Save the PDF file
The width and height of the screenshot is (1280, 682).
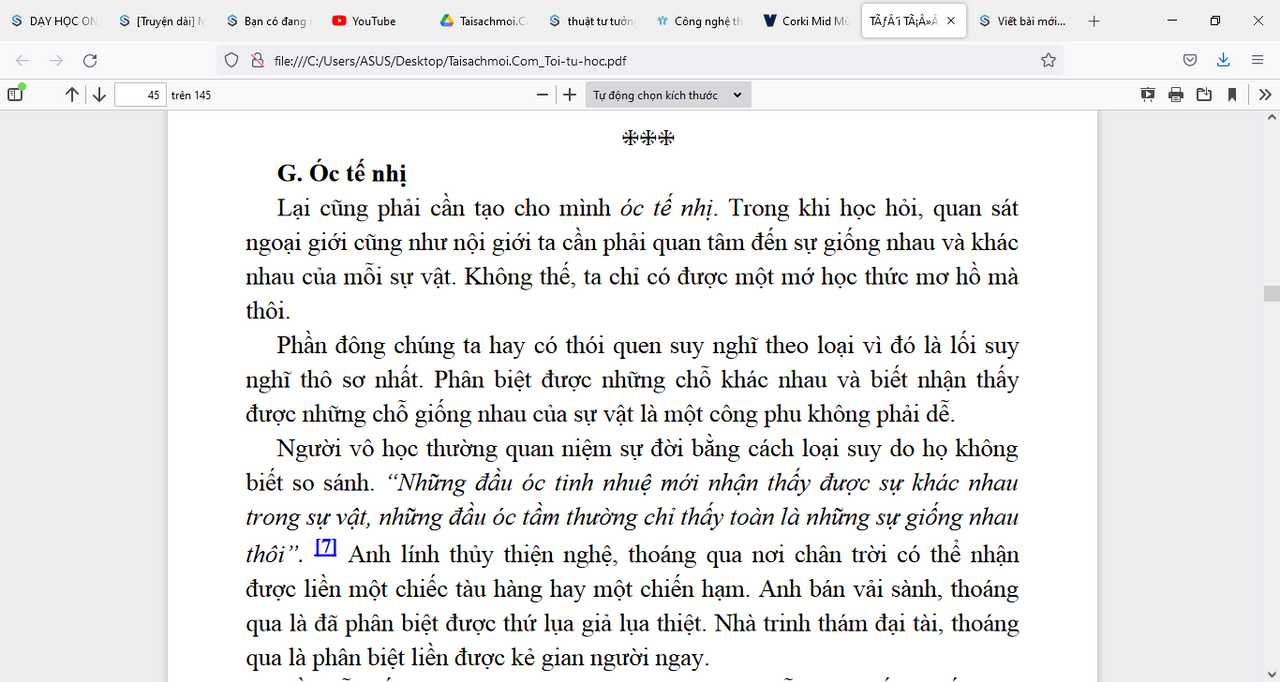click(x=1204, y=95)
